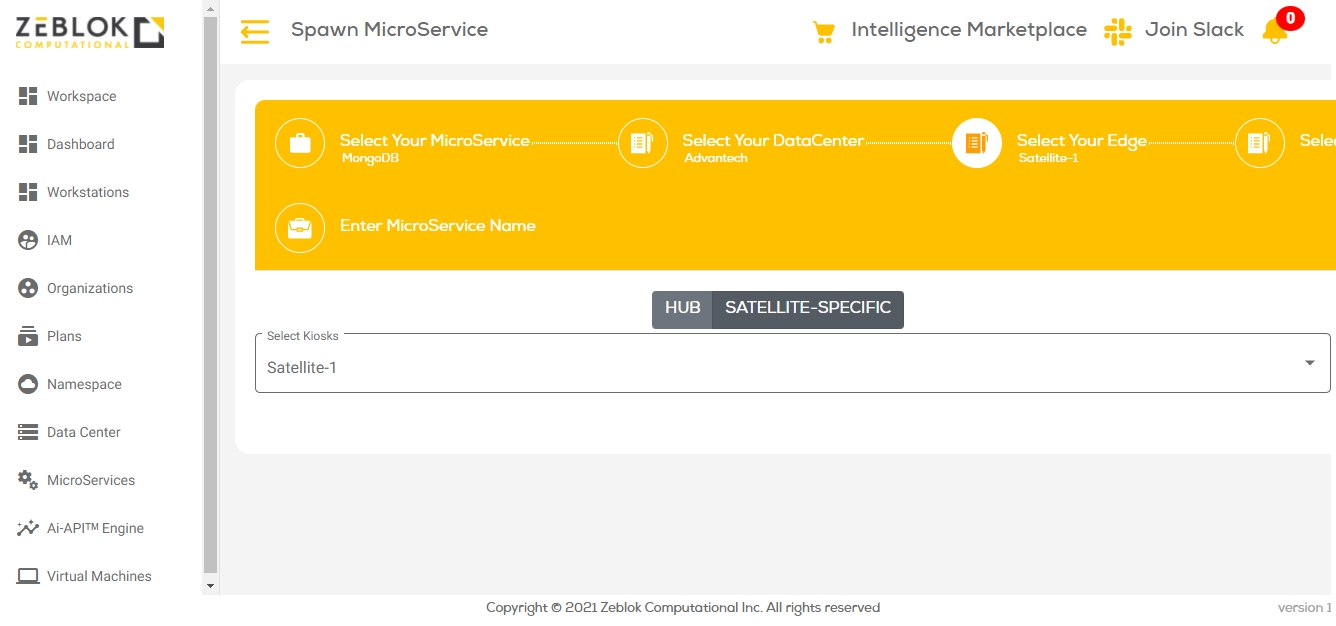The height and width of the screenshot is (626, 1336).
Task: Click the Enter MicroService Name step icon
Action: coord(300,228)
